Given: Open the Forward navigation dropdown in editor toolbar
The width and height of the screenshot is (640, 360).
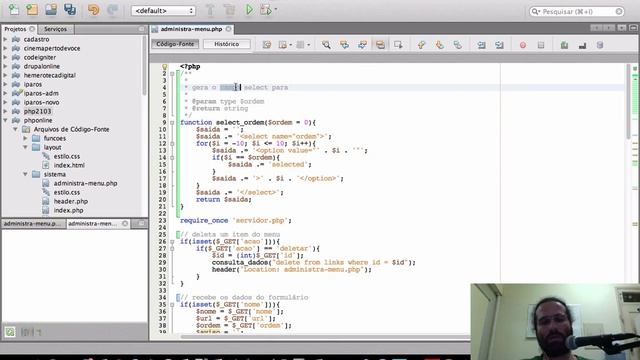Looking at the screenshot, I should 308,45.
